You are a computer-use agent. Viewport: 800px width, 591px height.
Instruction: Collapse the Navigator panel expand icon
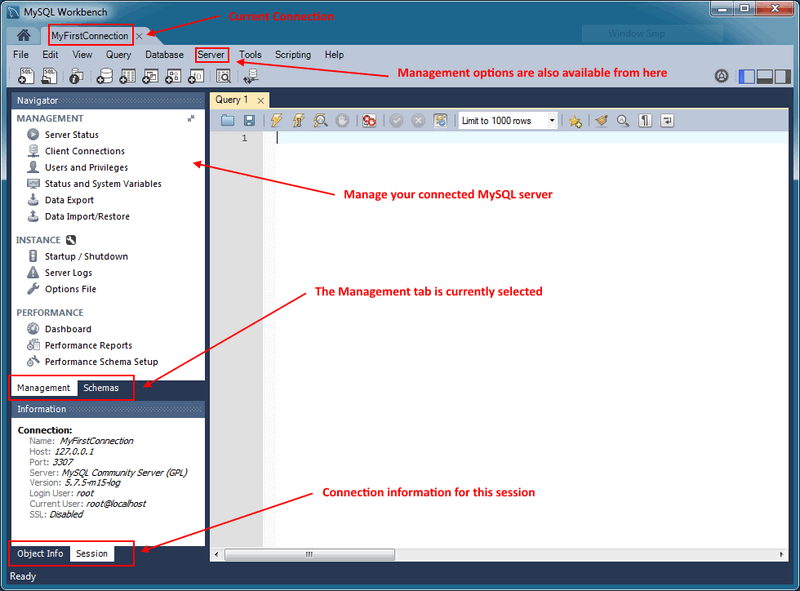[191, 118]
